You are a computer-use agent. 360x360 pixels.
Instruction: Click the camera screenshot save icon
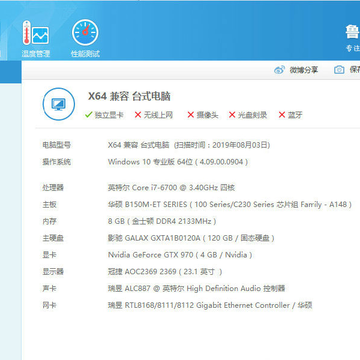[x=339, y=70]
